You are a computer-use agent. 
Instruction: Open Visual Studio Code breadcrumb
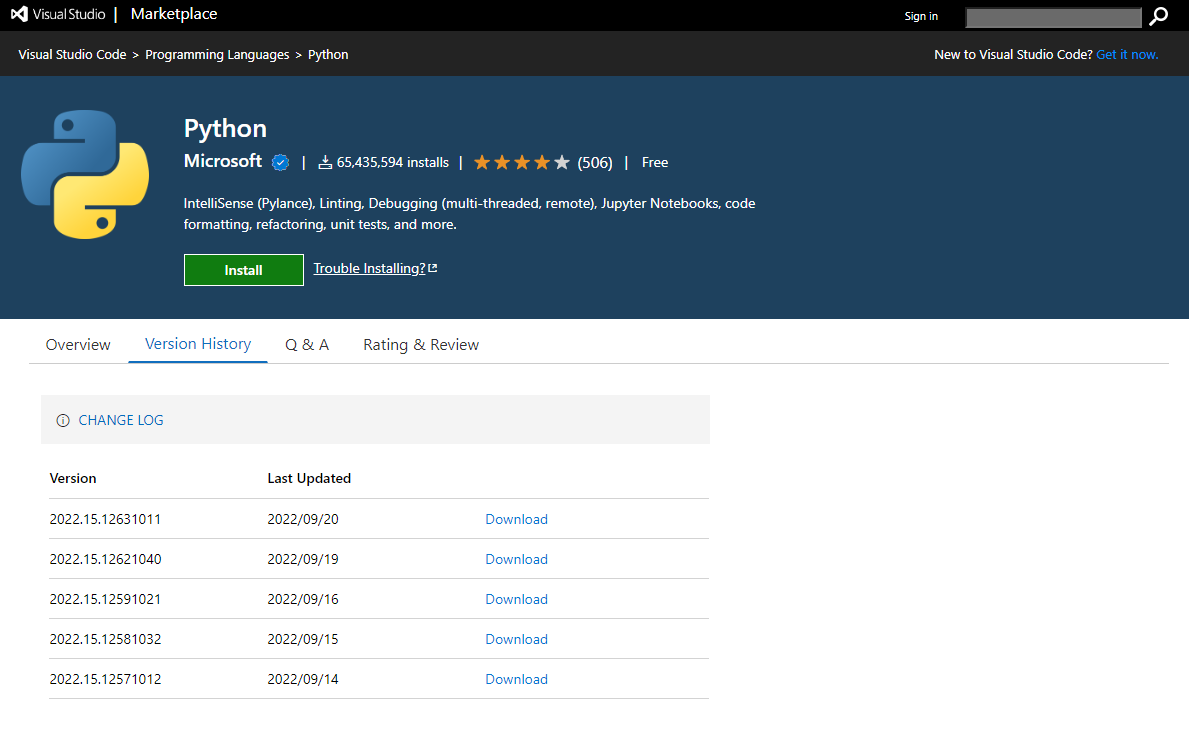click(72, 55)
